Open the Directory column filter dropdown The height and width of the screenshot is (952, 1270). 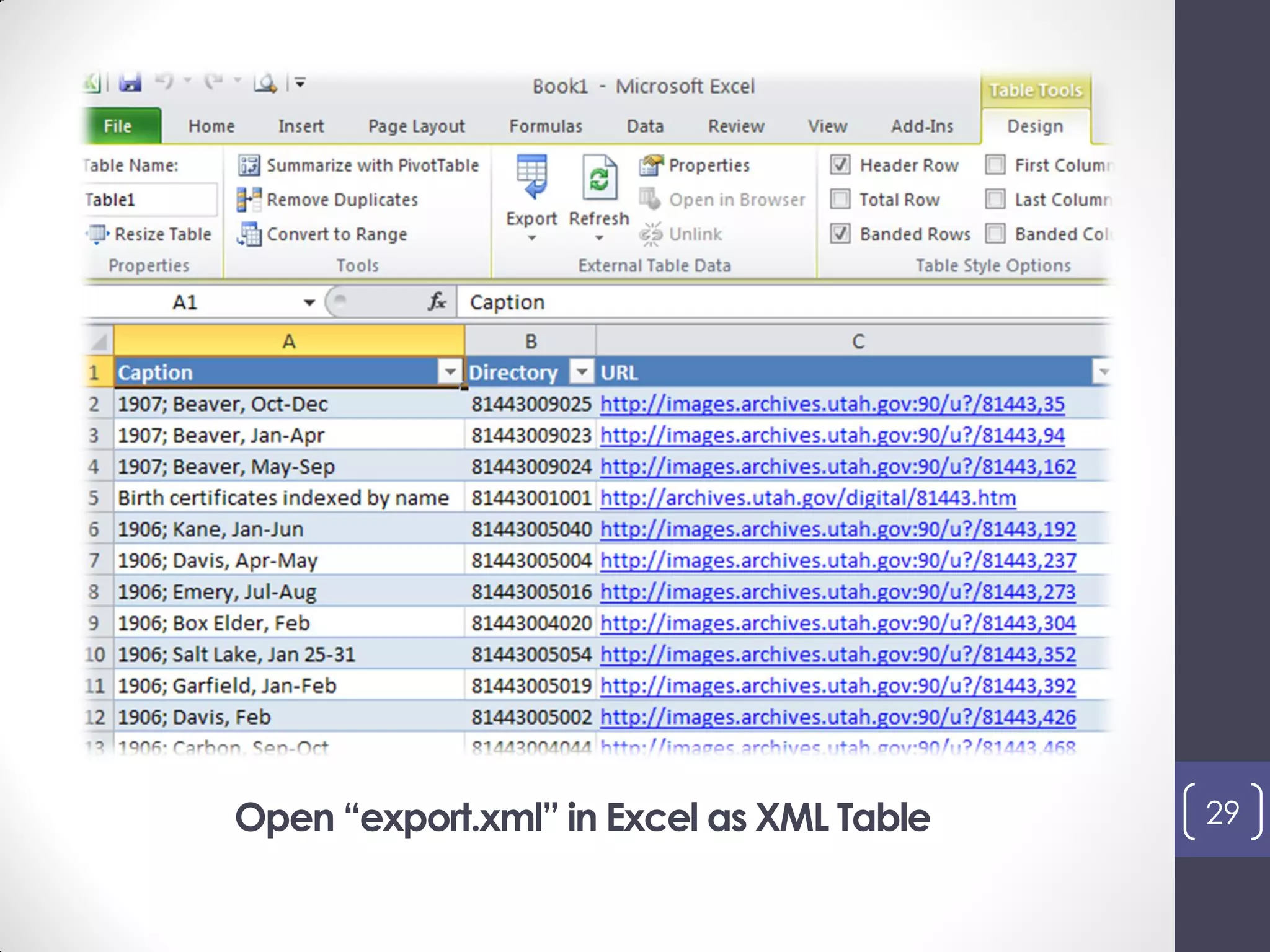point(582,372)
